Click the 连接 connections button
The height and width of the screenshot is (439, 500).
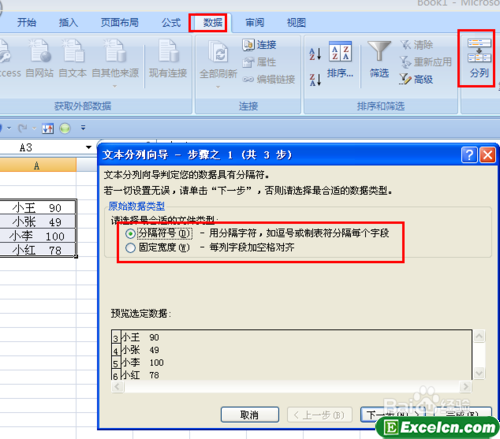[x=260, y=45]
